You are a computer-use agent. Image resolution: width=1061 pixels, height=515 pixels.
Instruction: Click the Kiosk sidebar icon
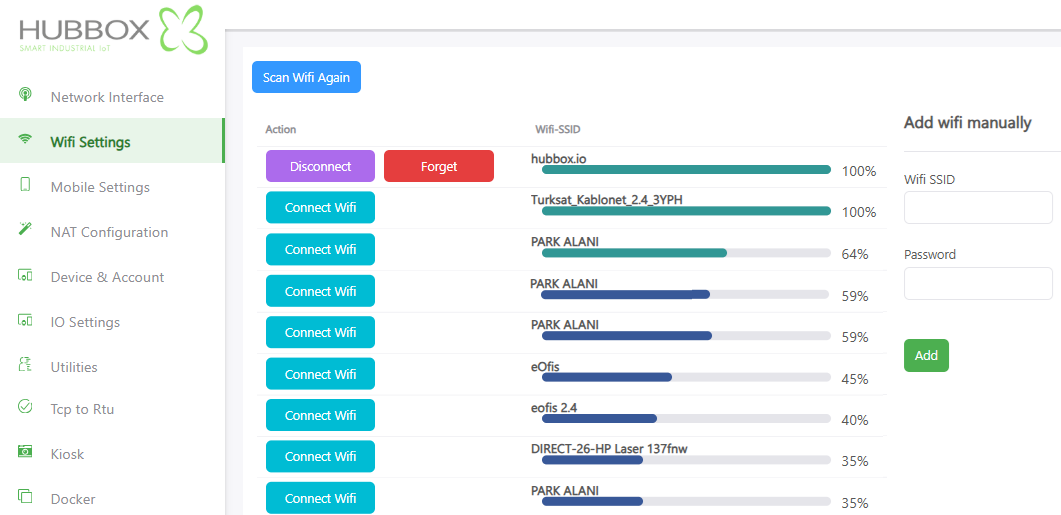26,452
